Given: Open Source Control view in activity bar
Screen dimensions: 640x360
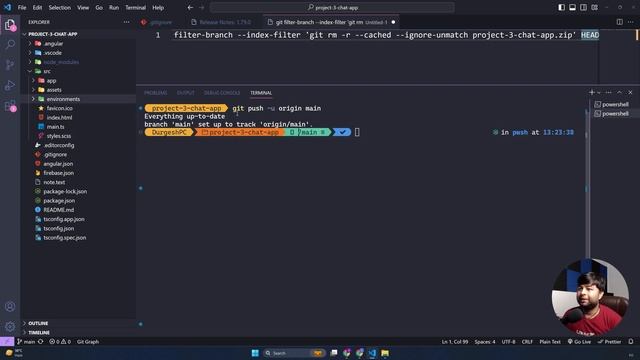Looking at the screenshot, I should tap(10, 65).
